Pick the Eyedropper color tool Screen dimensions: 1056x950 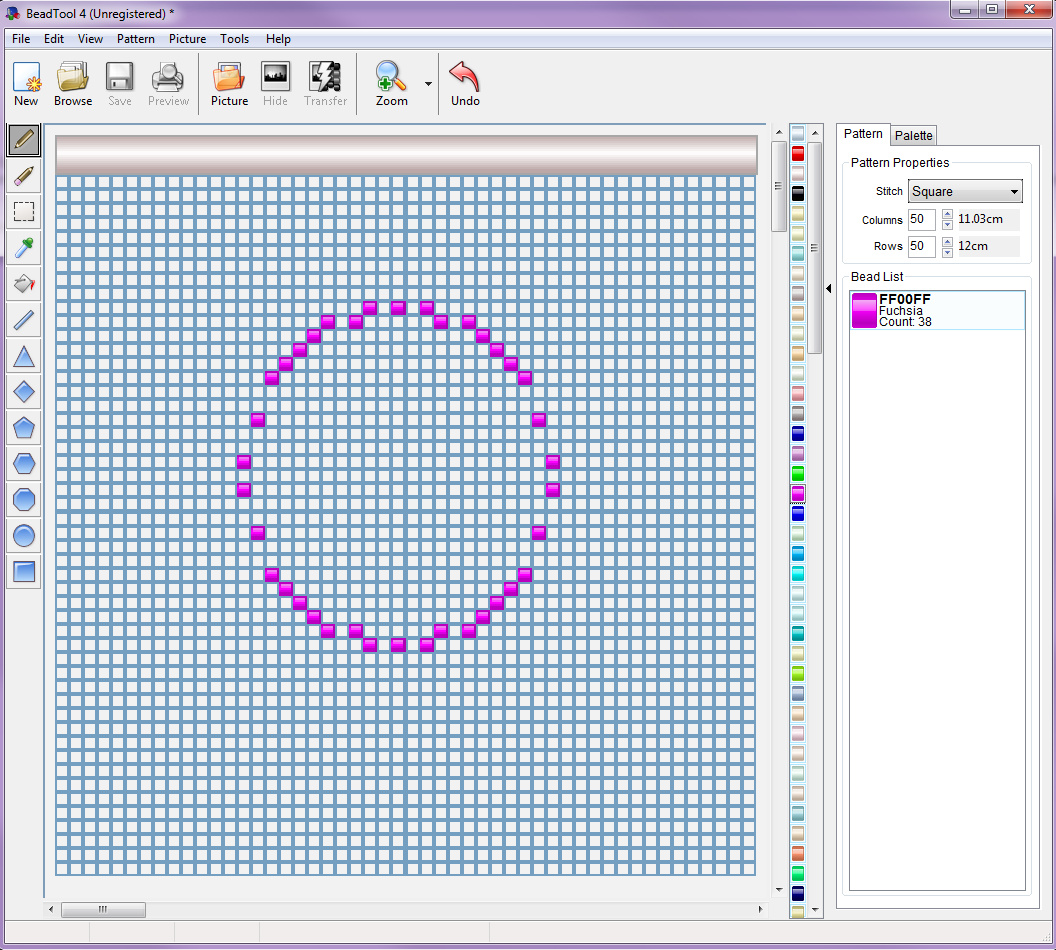coord(24,248)
